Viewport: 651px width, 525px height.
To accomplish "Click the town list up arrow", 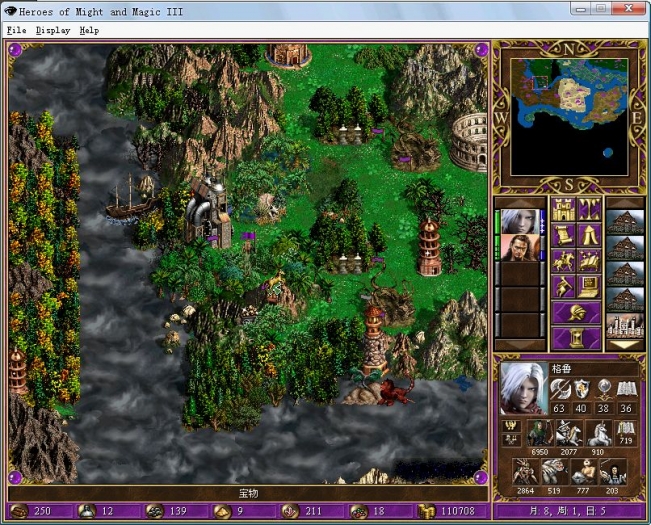I will [625, 203].
